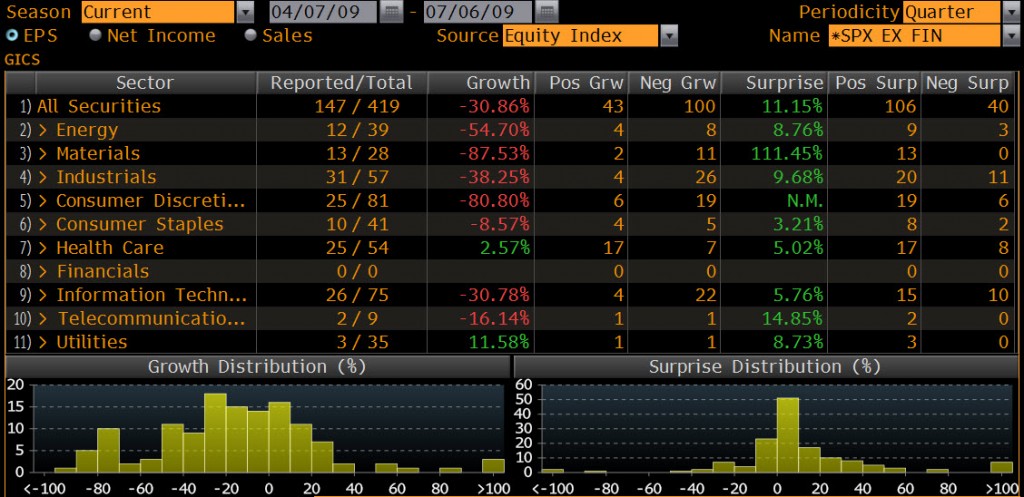The width and height of the screenshot is (1024, 497).
Task: Click the tallest bar in Growth Distribution chart
Action: (x=215, y=432)
